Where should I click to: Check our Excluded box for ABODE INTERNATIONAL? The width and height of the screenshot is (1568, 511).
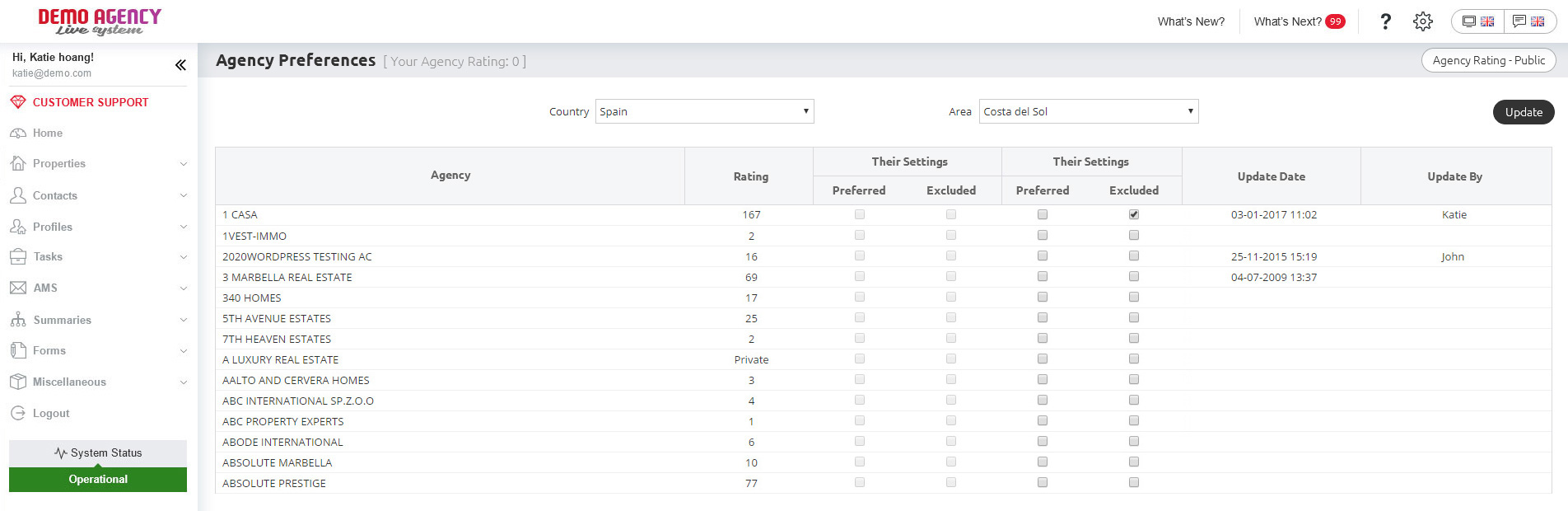pyautogui.click(x=1134, y=441)
